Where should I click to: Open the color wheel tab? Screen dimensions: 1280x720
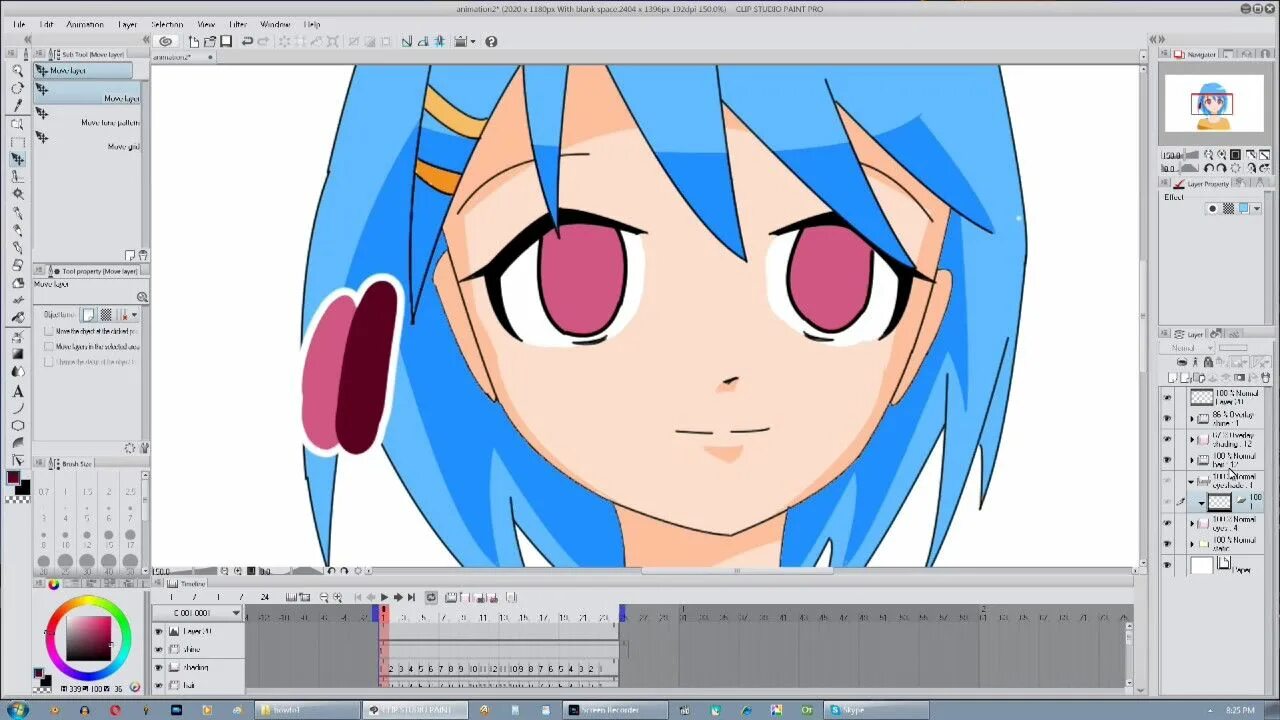tap(53, 584)
